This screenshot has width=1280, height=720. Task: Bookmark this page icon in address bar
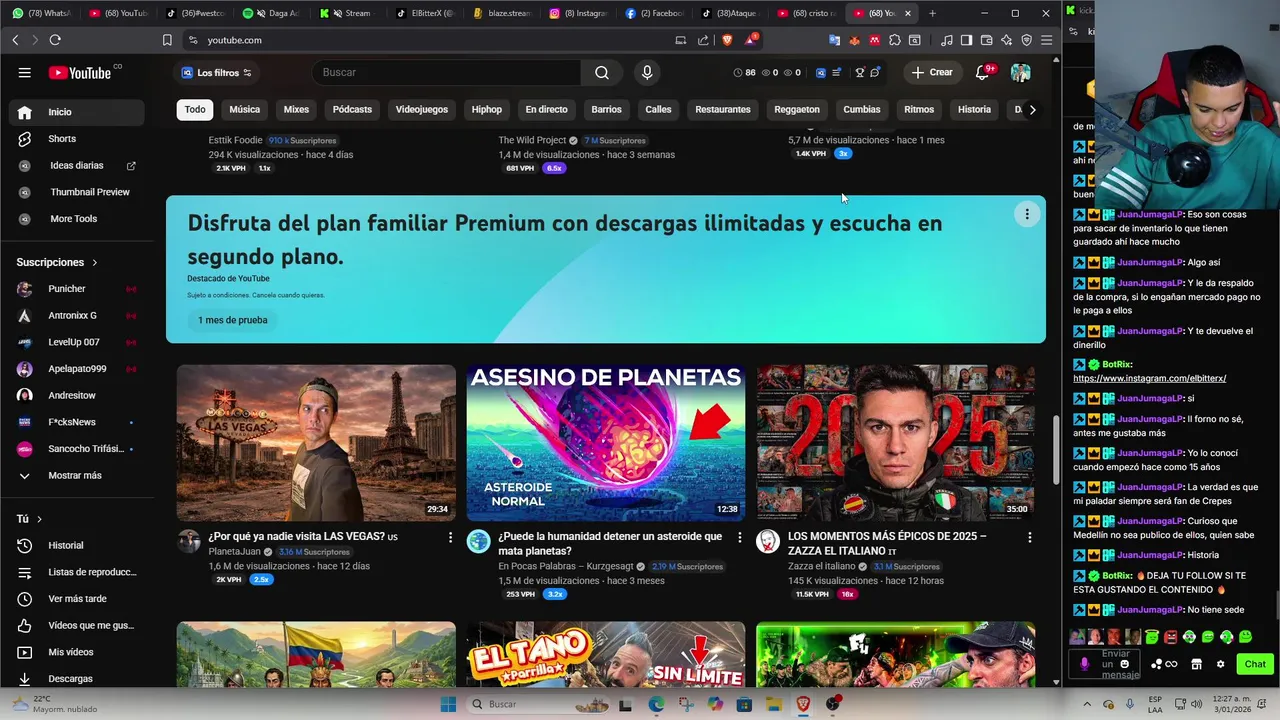[x=167, y=40]
